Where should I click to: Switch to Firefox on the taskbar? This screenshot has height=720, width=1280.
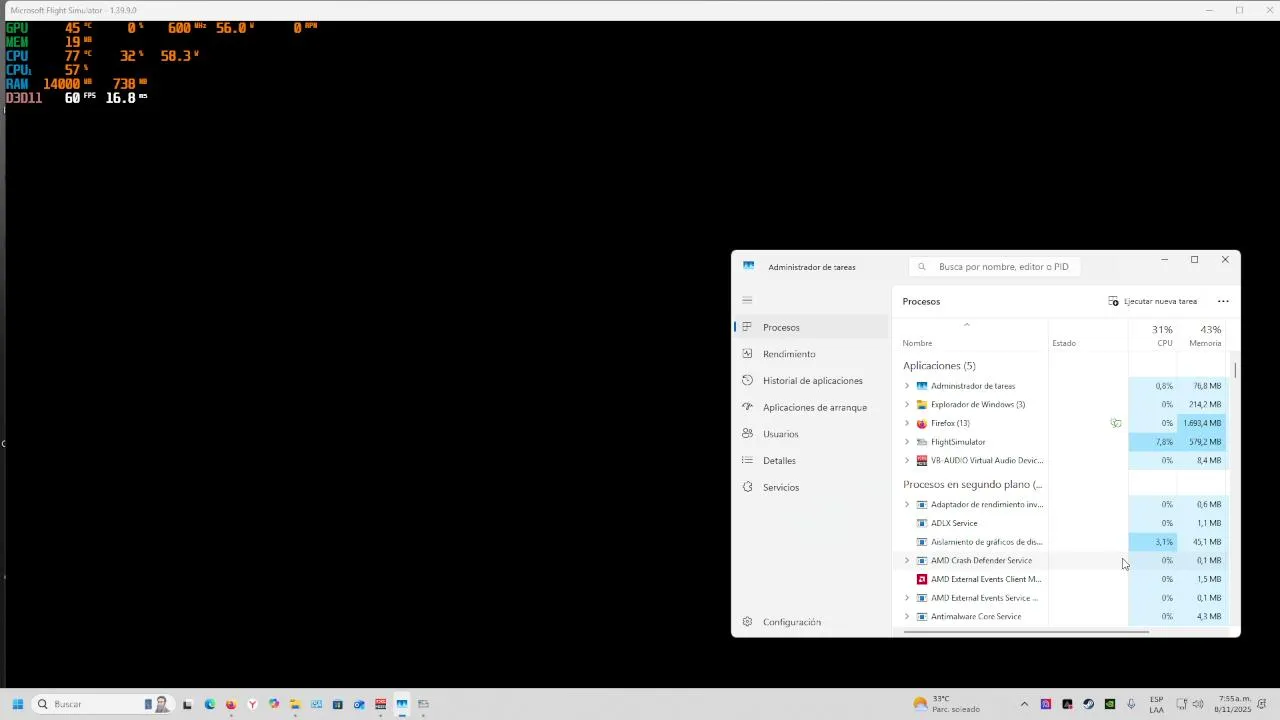[231, 704]
